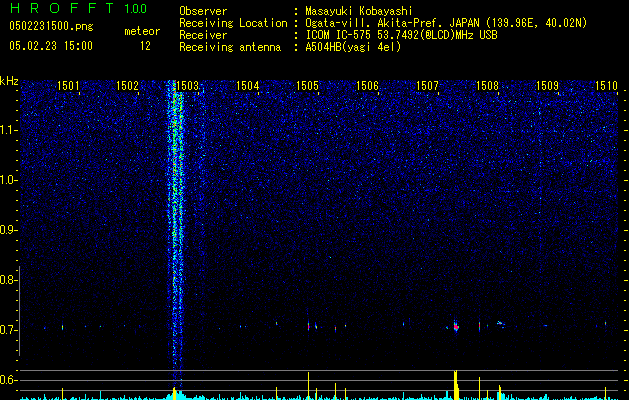Click the 1503 time marker

point(187,86)
